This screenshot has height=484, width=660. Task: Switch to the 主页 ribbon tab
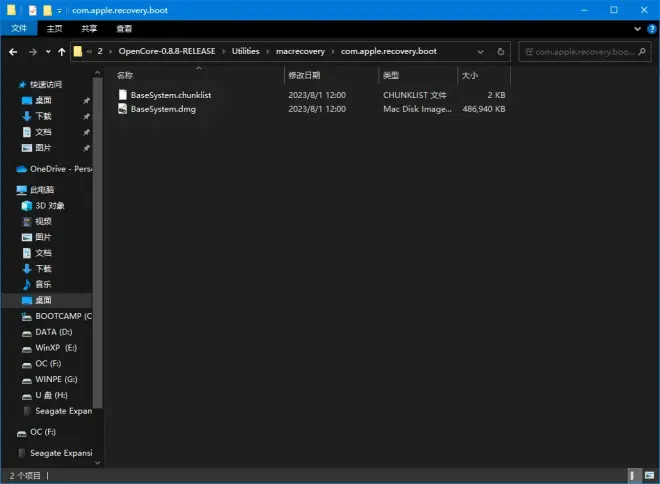(54, 28)
